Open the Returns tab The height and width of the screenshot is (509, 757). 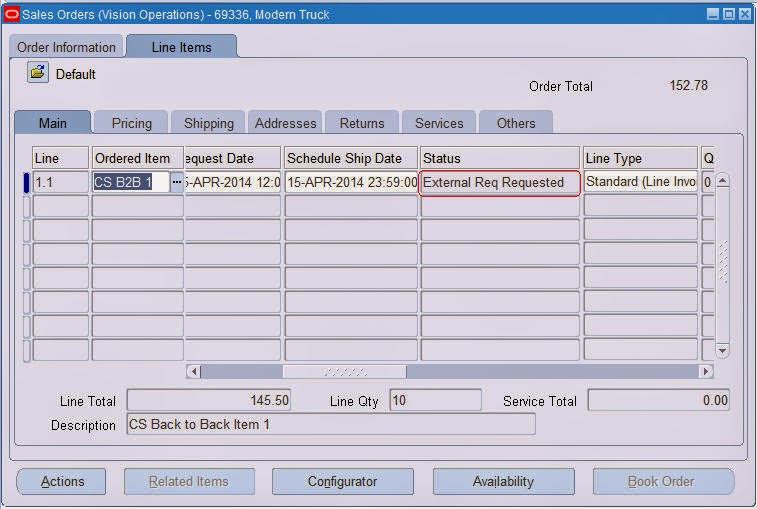(362, 123)
